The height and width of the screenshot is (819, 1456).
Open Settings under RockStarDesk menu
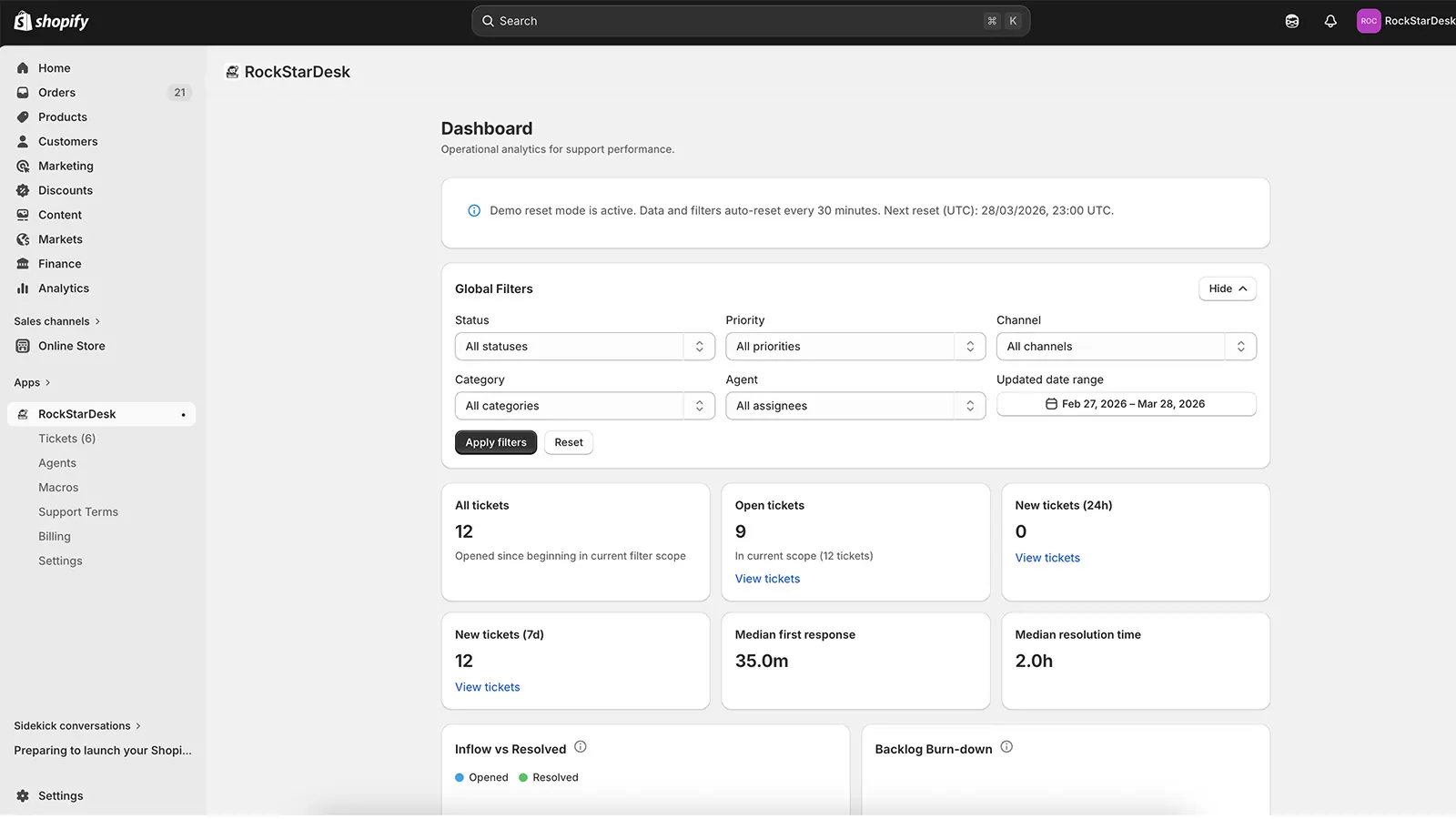pyautogui.click(x=60, y=561)
